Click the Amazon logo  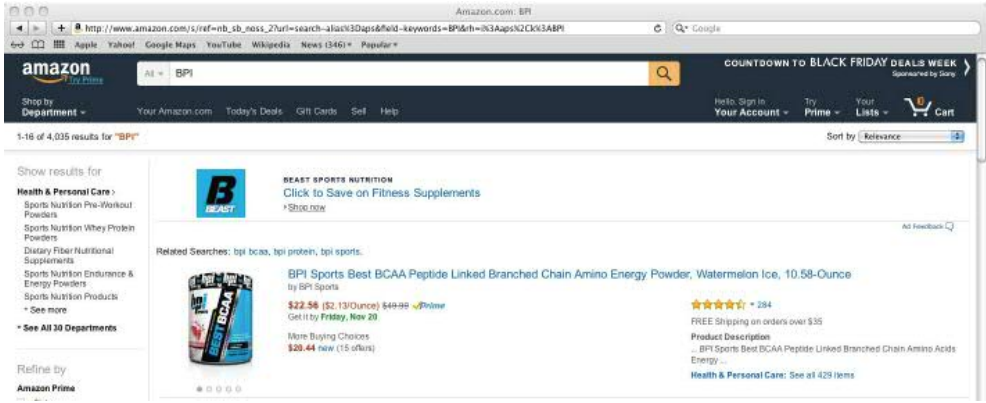point(50,71)
